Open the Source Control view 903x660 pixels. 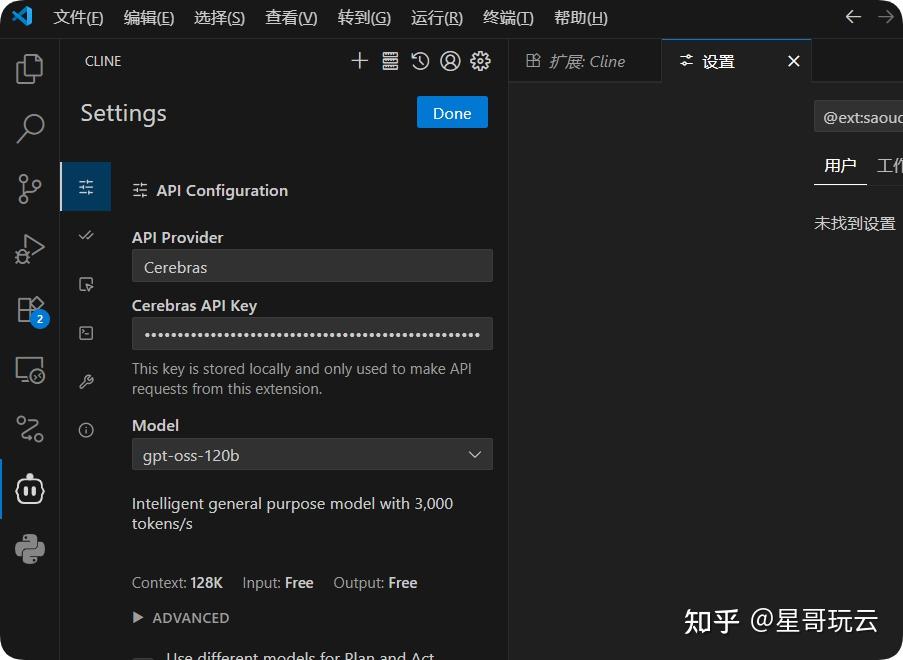(x=30, y=188)
